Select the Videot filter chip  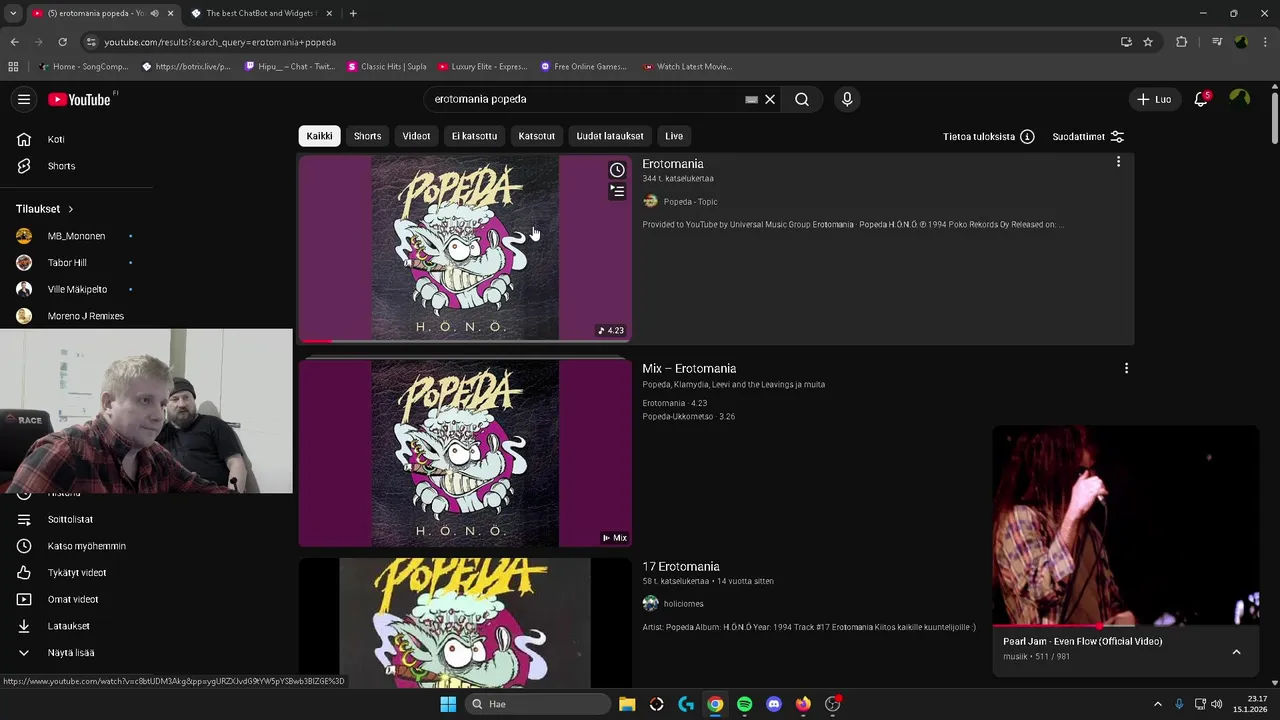click(416, 136)
